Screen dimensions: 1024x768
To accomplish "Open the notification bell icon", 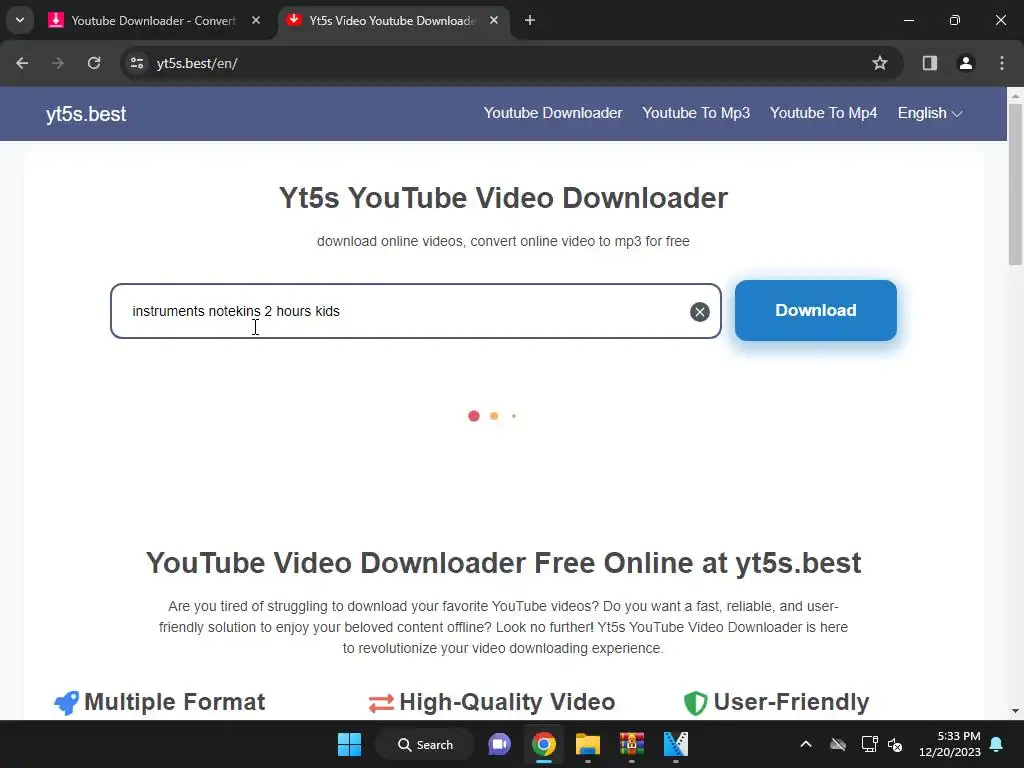I will 997,744.
